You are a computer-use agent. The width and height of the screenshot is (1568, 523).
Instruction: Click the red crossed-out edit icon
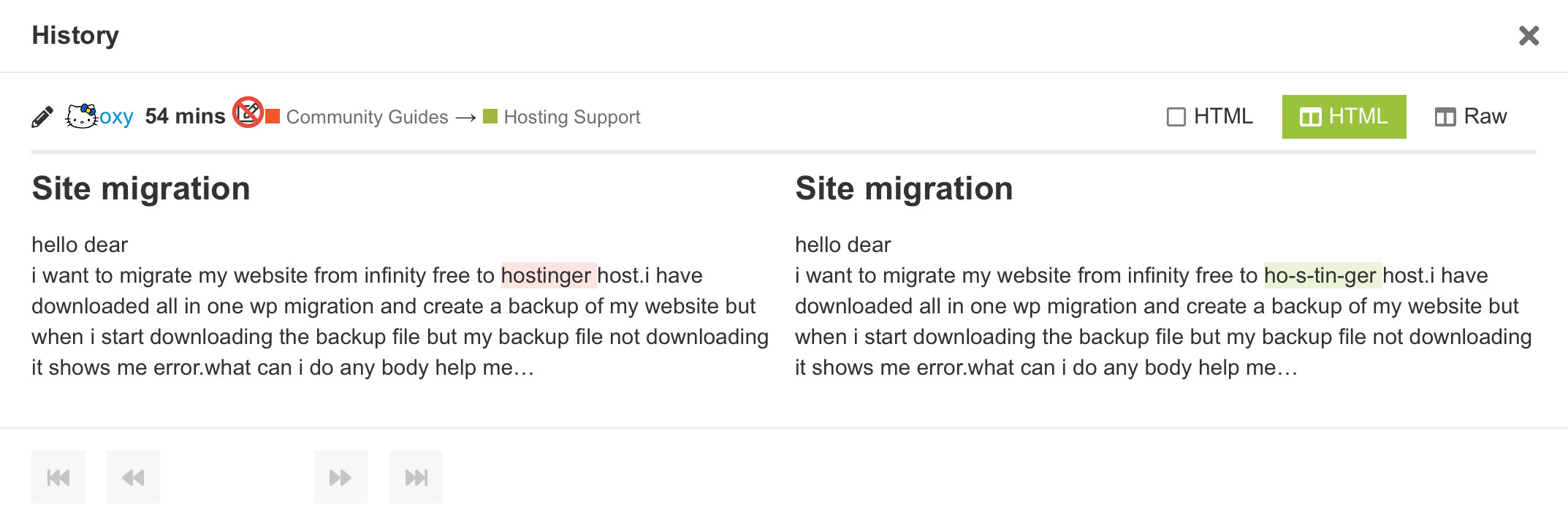[248, 112]
